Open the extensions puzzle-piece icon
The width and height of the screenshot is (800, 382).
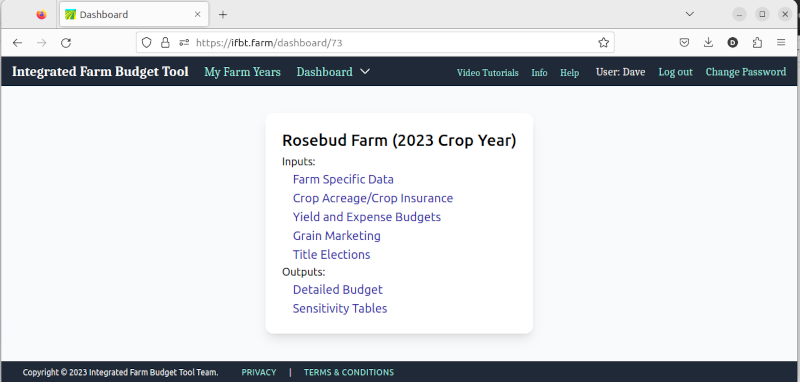click(757, 43)
